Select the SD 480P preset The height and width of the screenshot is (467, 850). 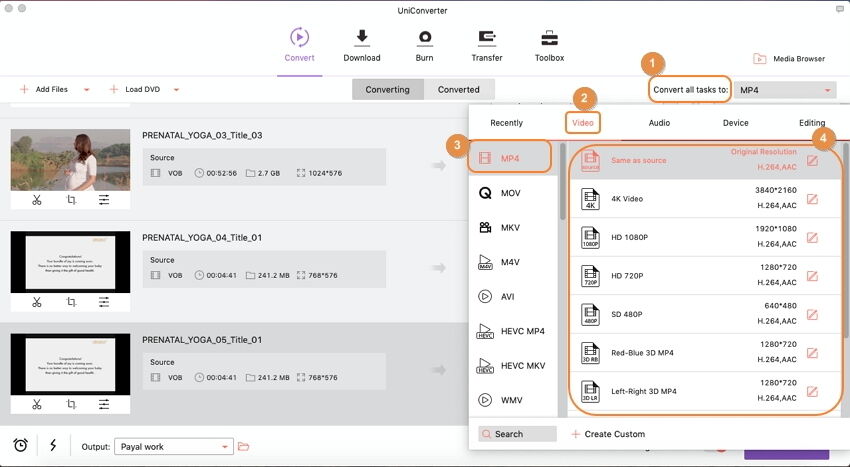705,315
